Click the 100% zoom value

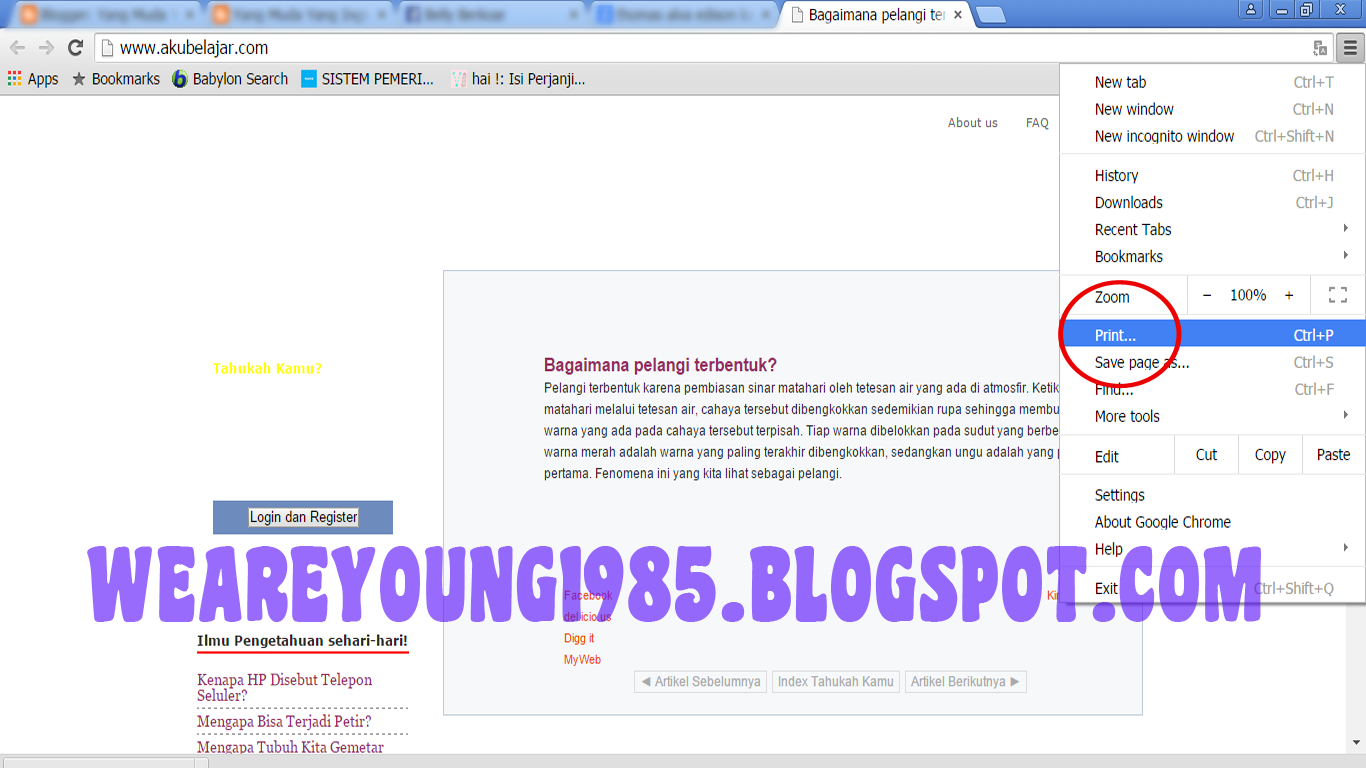(1248, 295)
